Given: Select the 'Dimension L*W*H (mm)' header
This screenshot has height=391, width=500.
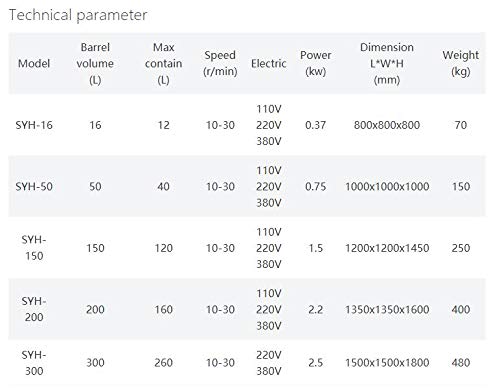Looking at the screenshot, I should [x=387, y=63].
